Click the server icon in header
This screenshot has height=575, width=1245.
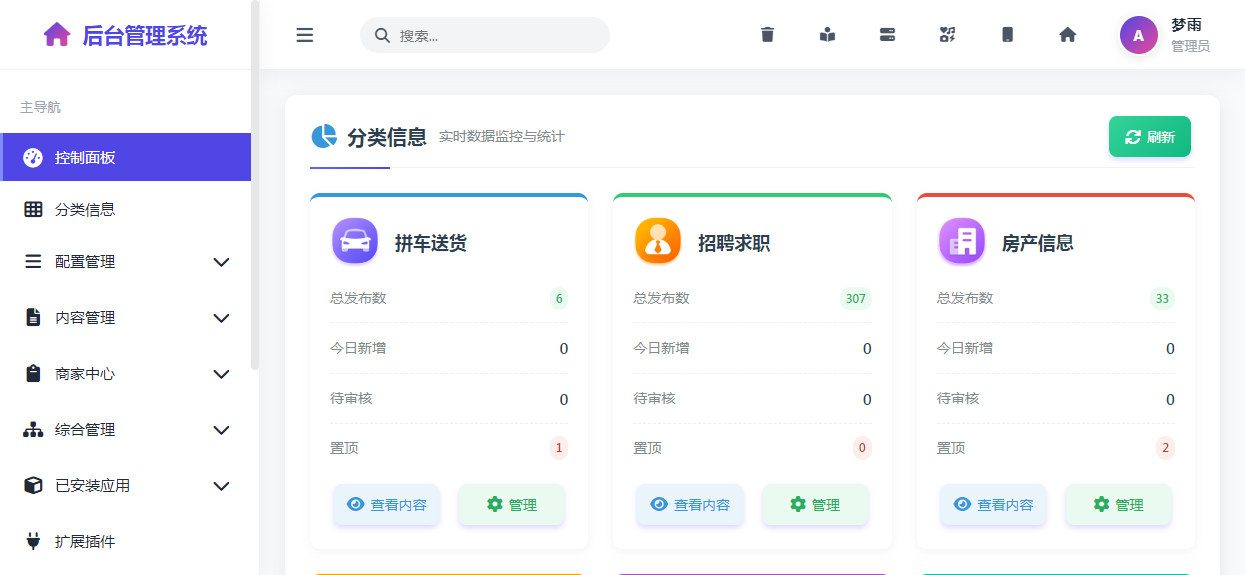coord(887,34)
